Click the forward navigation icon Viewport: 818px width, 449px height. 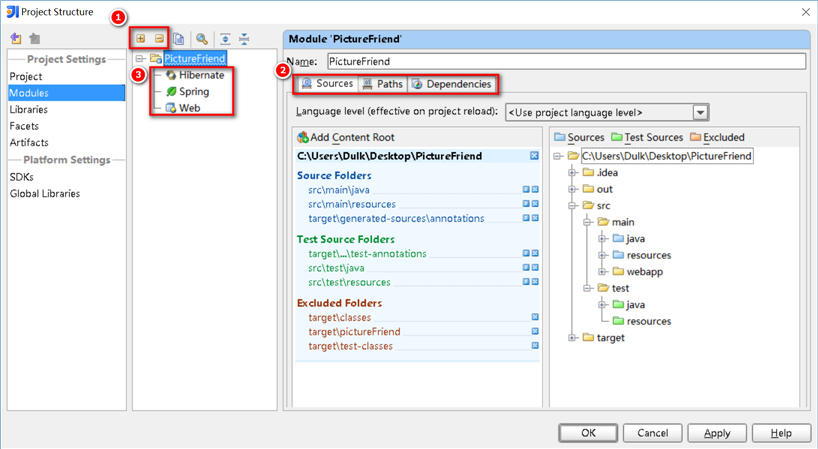tap(34, 38)
